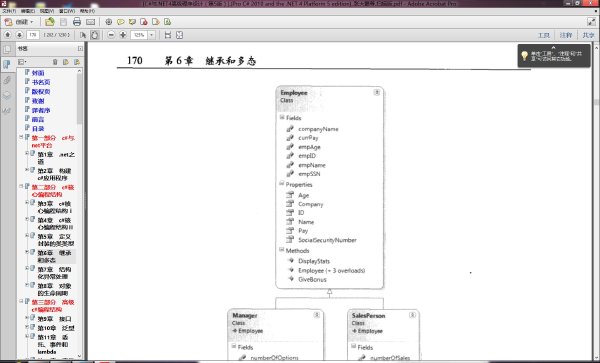Click the Add sticky note comment icon
This screenshot has width=600, height=363.
121,22
